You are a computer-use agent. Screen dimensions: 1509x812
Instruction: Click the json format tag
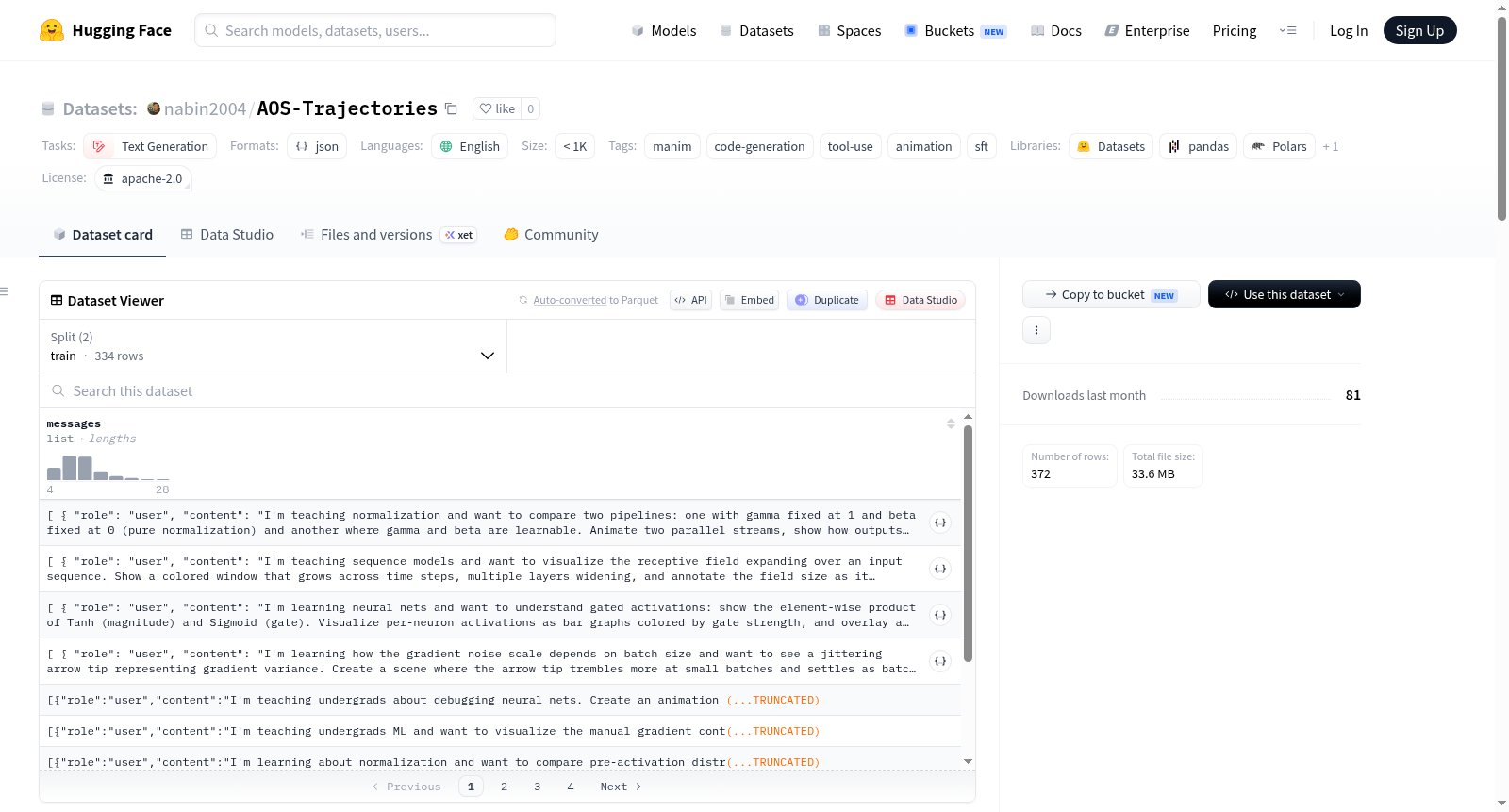(317, 146)
